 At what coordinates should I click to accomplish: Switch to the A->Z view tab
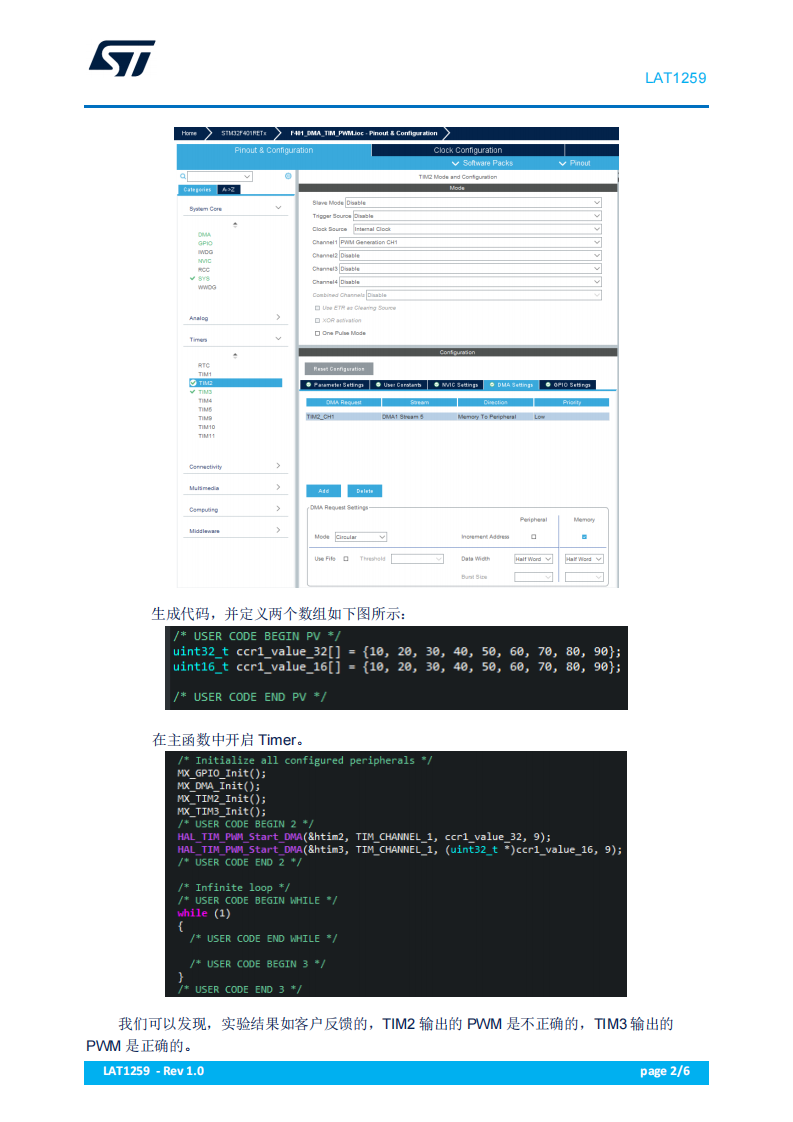[228, 190]
